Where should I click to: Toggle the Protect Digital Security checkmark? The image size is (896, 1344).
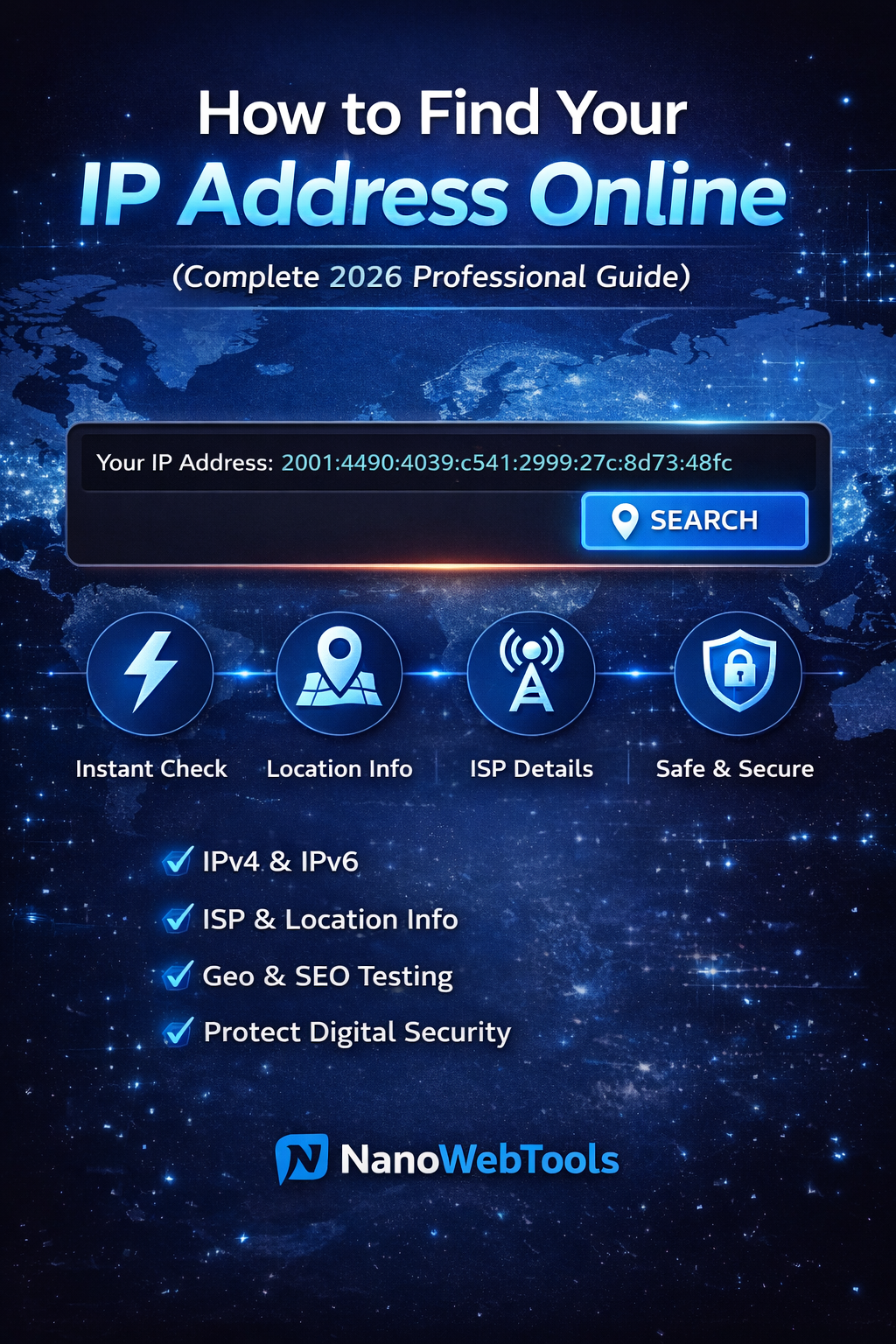[x=178, y=1032]
